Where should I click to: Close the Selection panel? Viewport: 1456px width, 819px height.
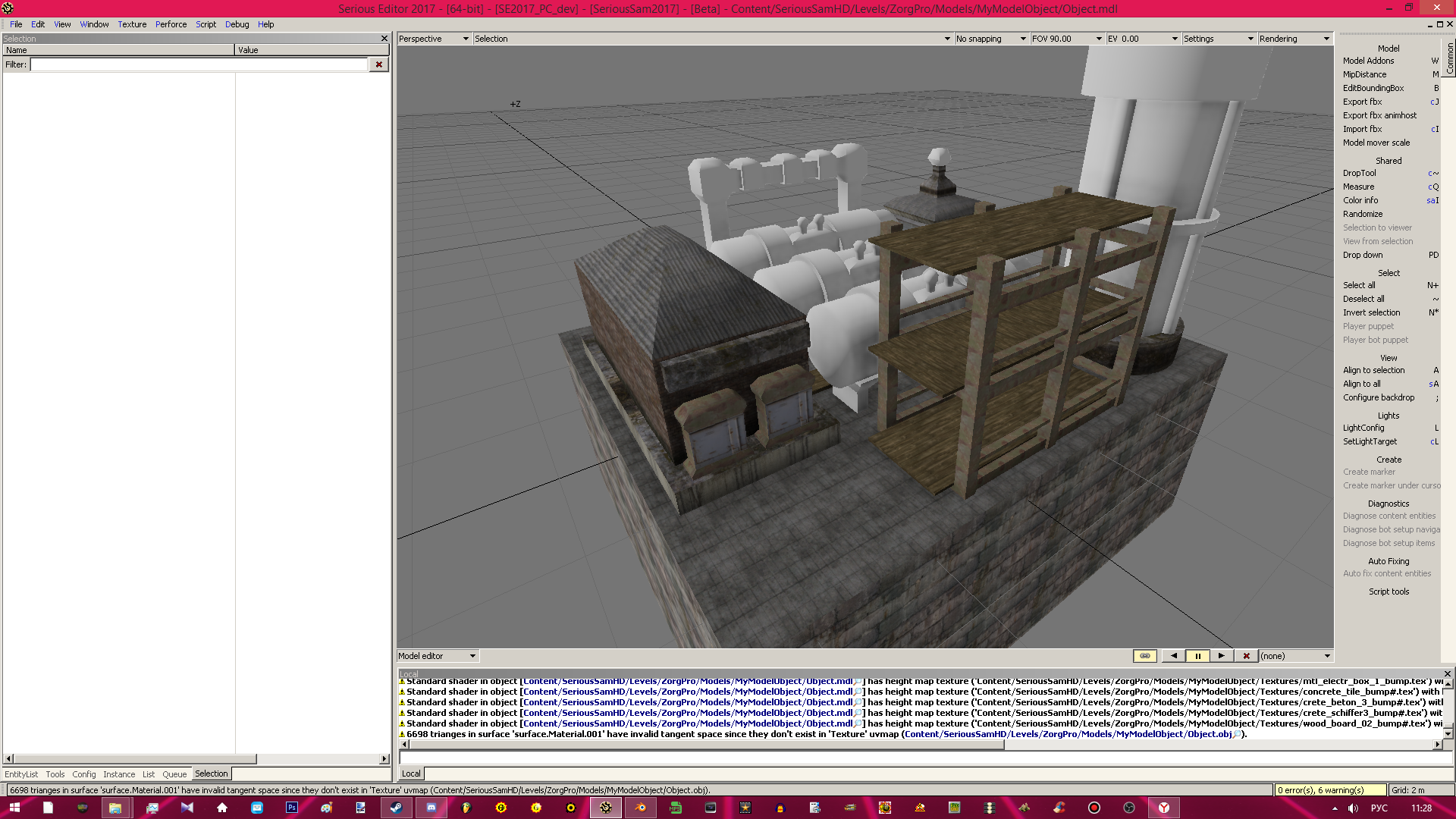[x=384, y=39]
